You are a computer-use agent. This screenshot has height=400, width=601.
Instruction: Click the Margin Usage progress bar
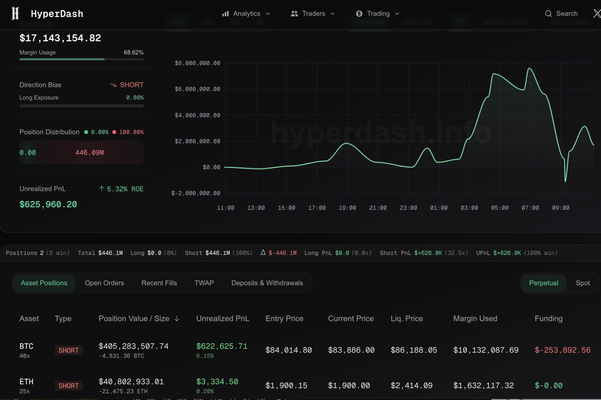tap(81, 59)
